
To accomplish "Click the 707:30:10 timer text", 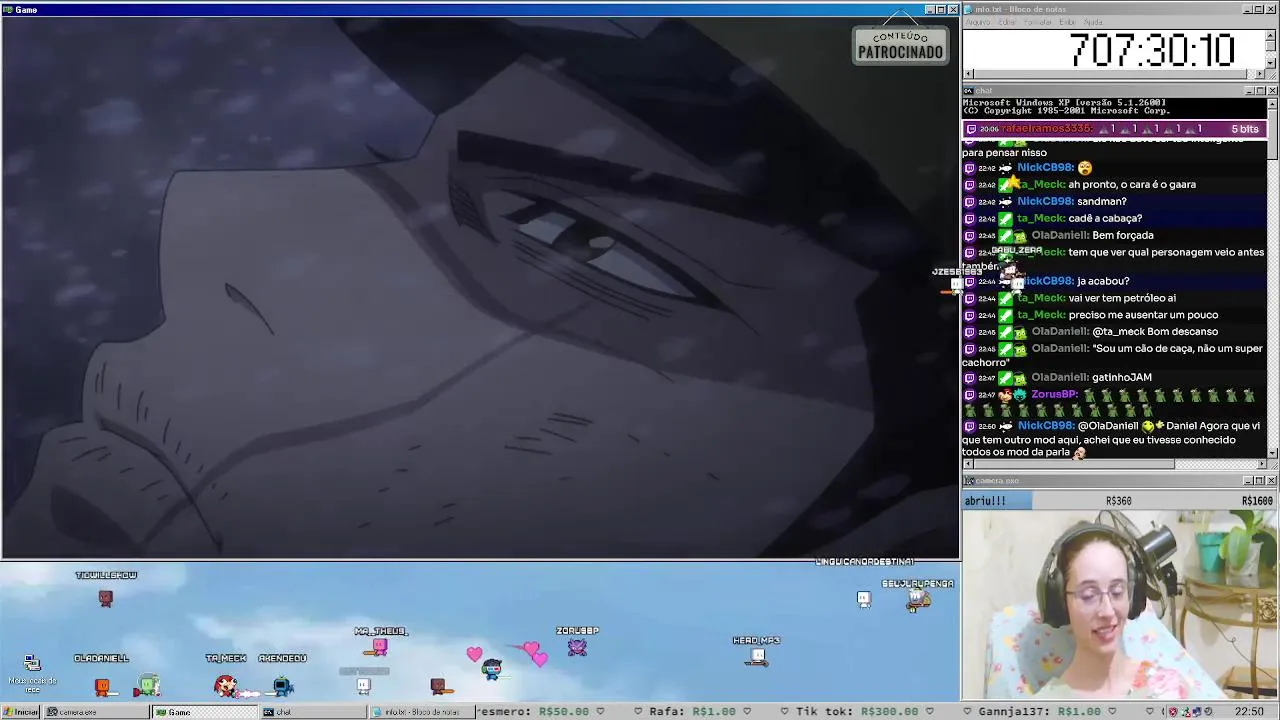I will pos(1152,50).
